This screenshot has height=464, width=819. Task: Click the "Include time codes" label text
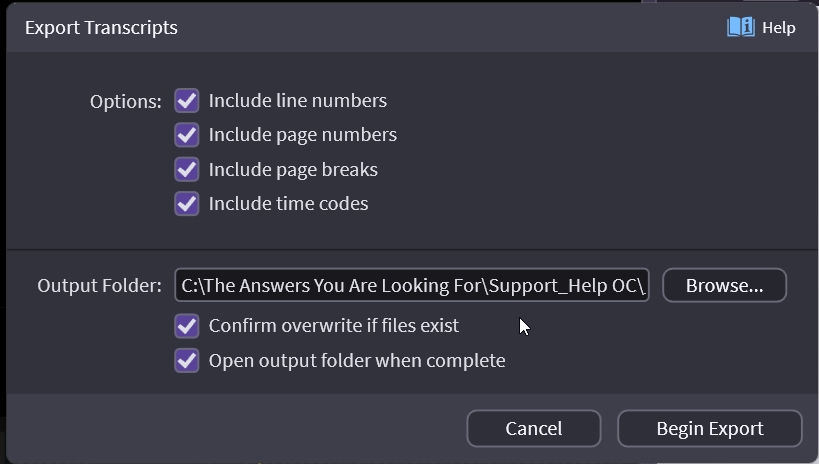288,204
